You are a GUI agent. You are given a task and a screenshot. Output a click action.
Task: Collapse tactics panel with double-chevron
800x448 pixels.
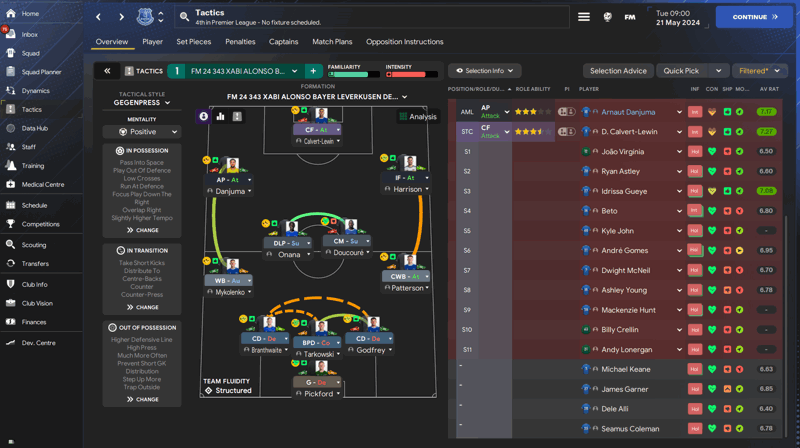pyautogui.click(x=107, y=71)
